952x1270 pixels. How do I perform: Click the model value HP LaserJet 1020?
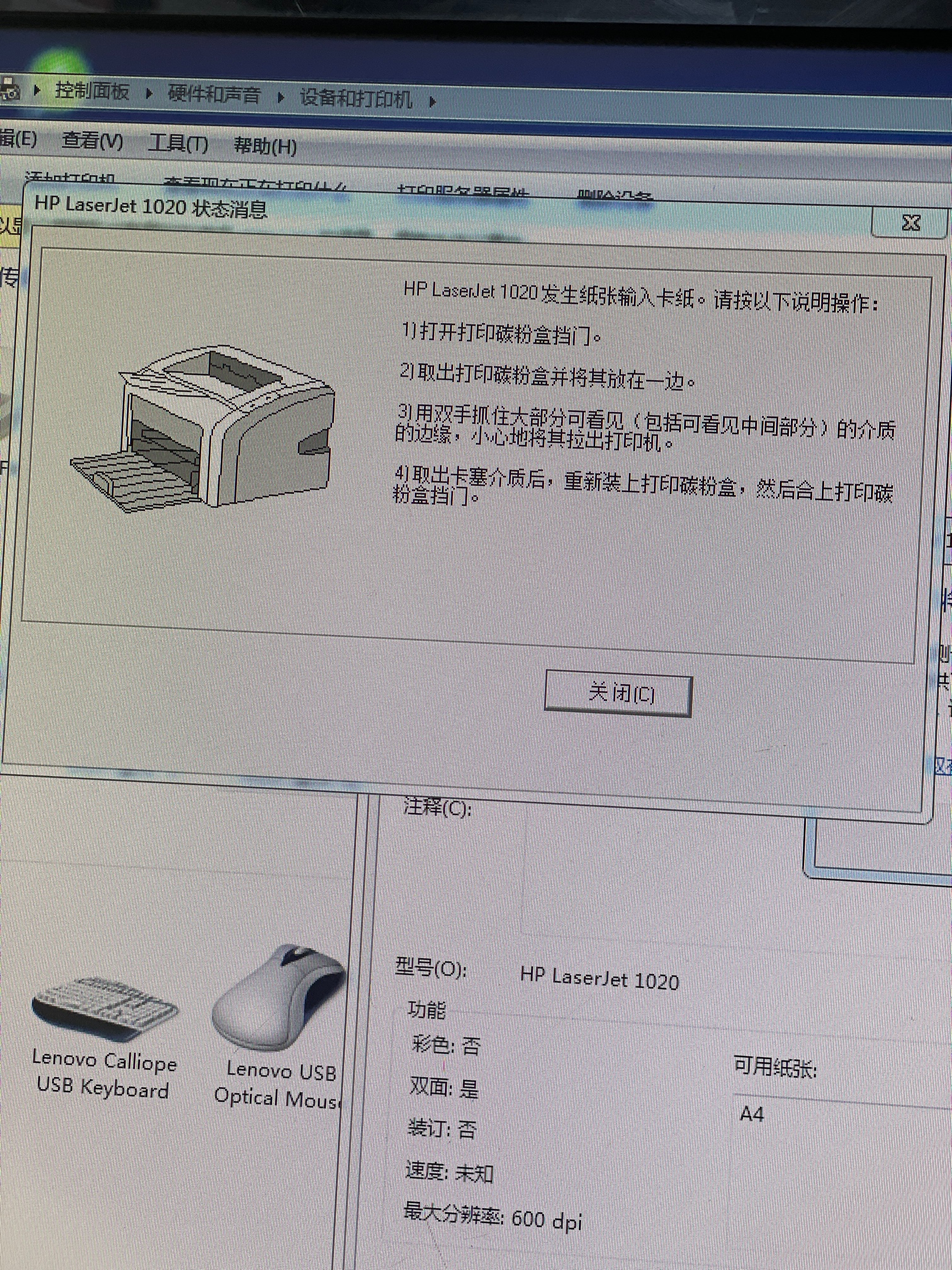[x=599, y=979]
